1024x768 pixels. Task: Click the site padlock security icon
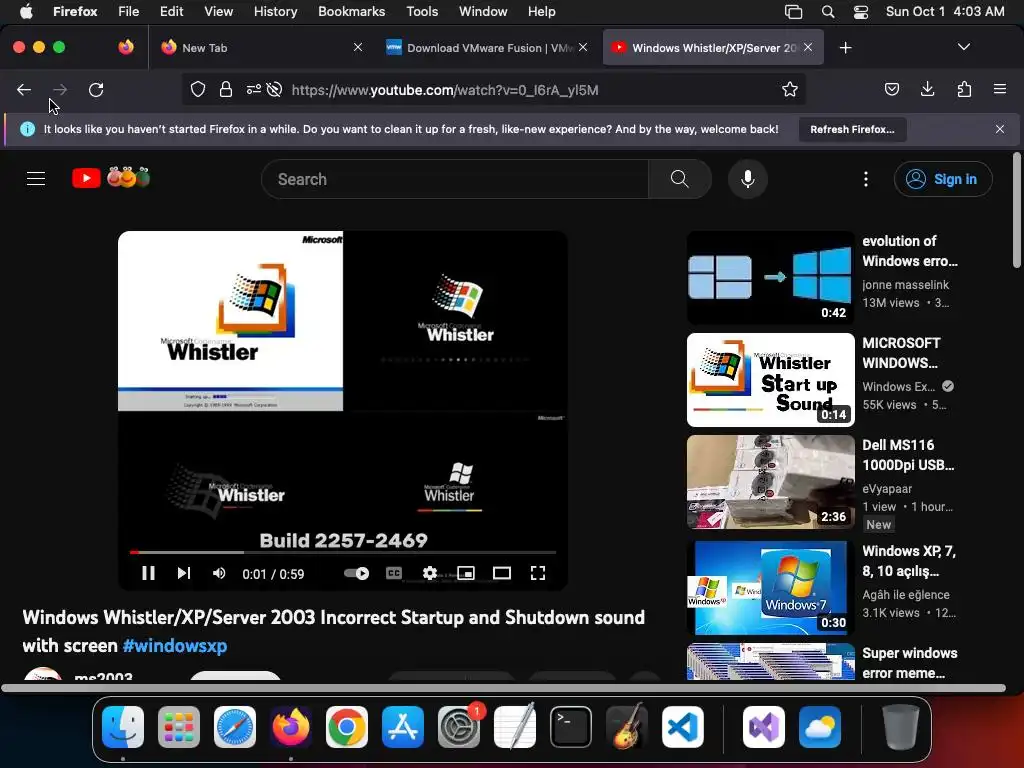coord(226,89)
